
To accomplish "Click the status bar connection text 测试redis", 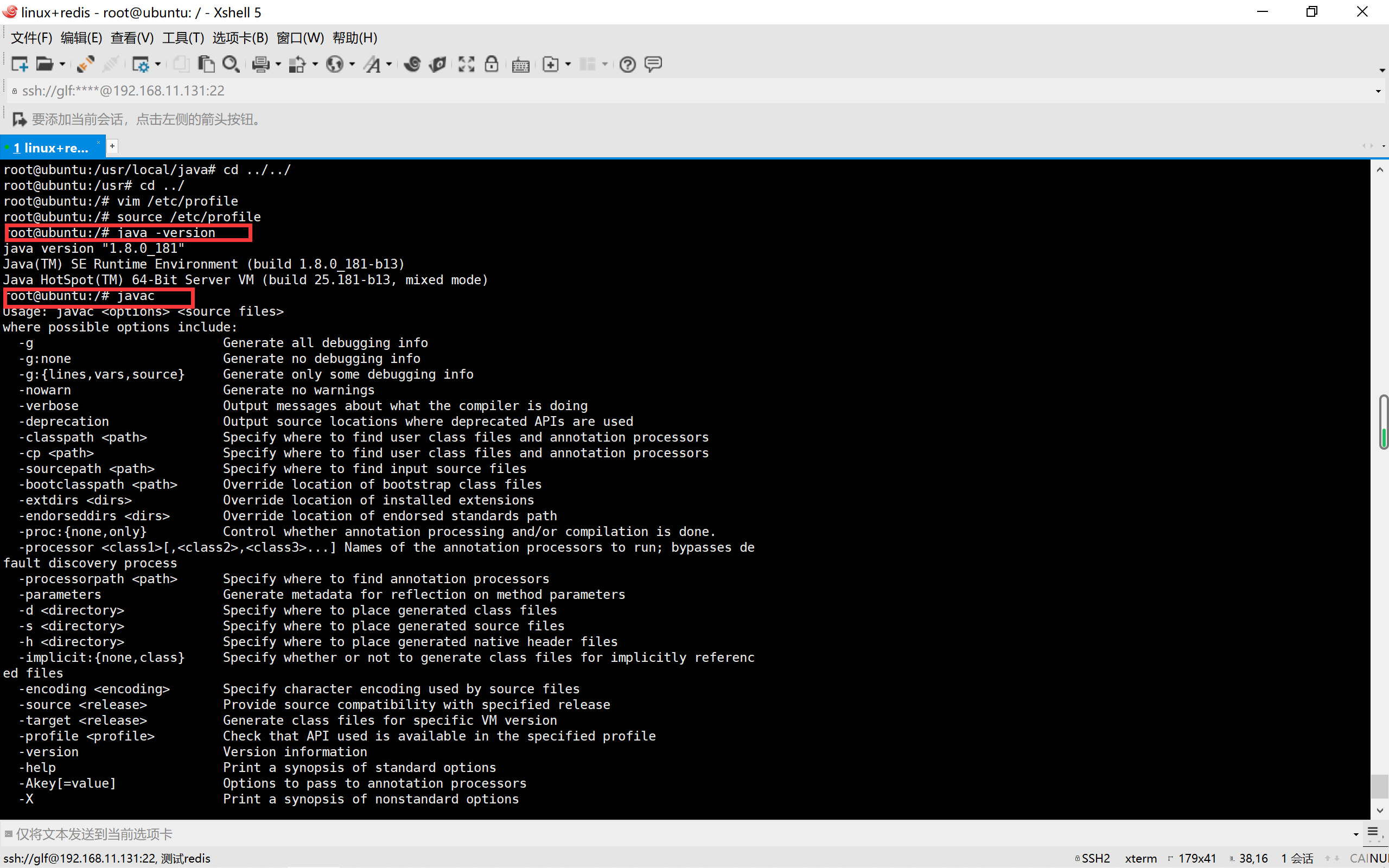I will (186, 858).
